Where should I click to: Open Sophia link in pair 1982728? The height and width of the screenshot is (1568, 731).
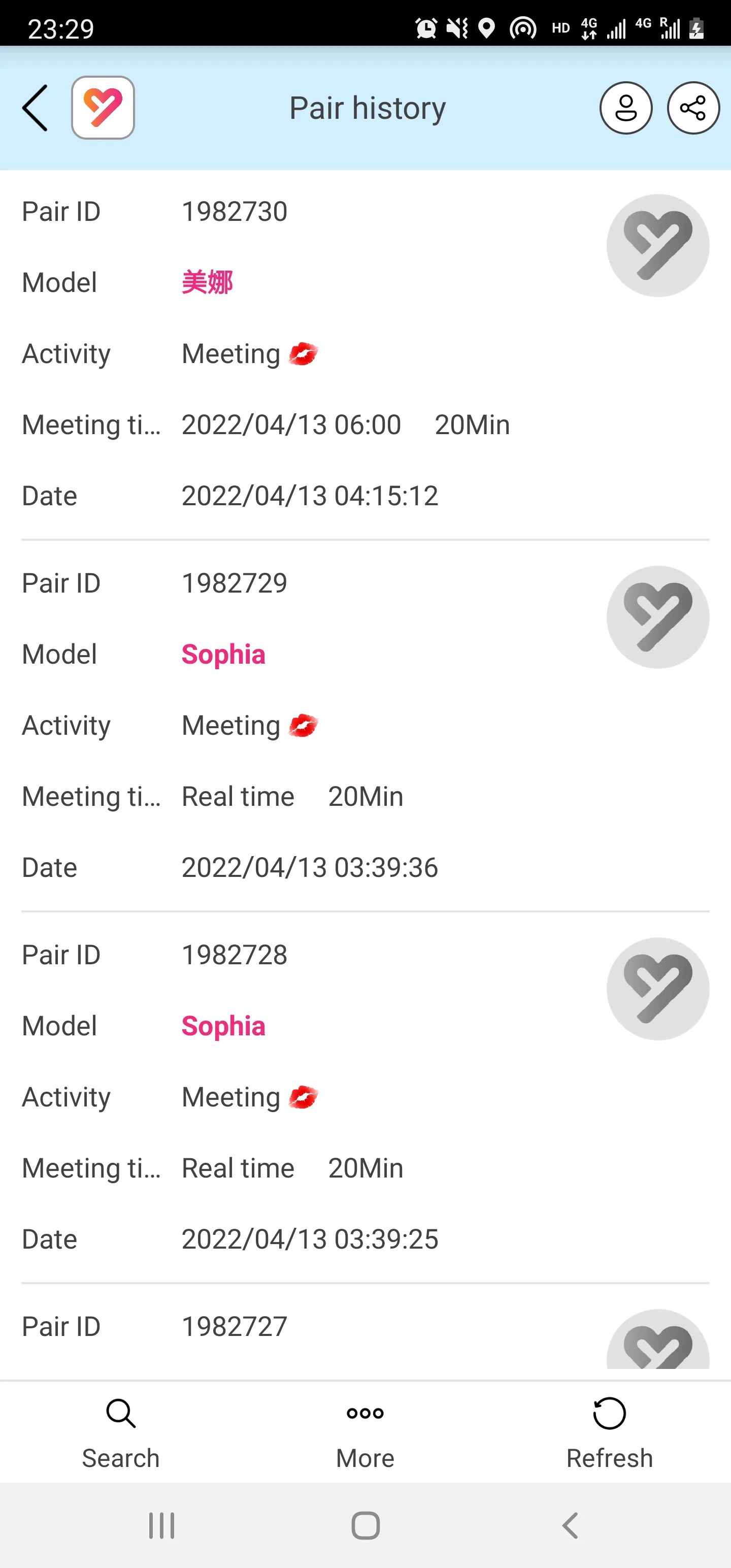coord(223,1026)
